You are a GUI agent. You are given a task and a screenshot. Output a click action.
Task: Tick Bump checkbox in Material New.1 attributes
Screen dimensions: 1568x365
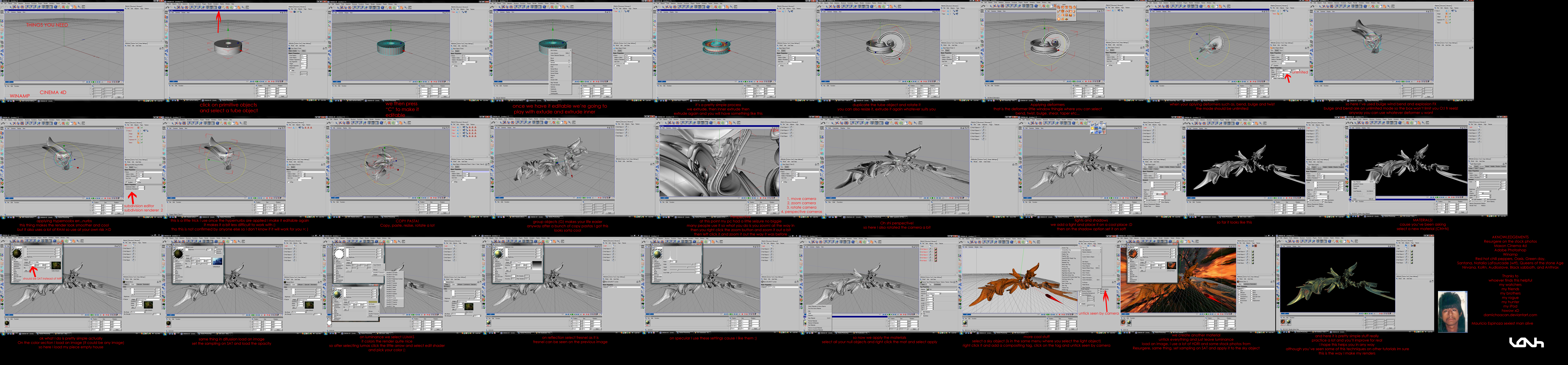tap(1251, 291)
